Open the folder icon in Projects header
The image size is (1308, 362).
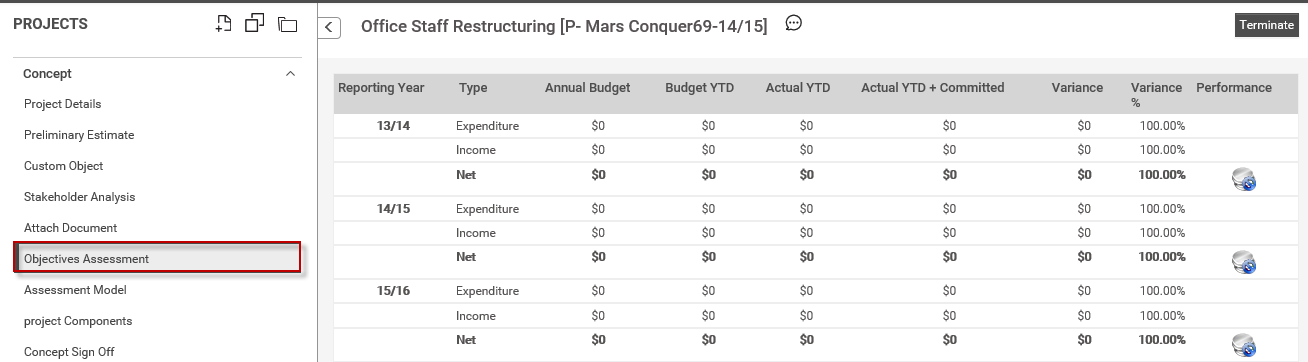point(288,24)
